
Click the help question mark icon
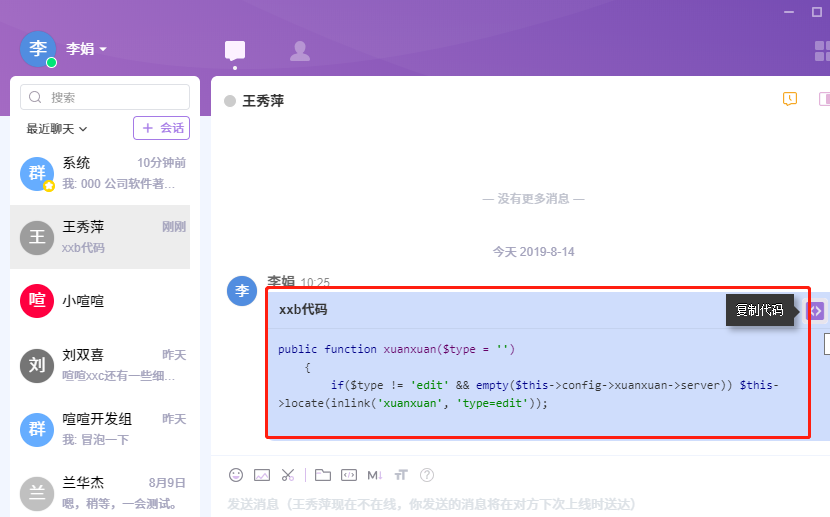tap(427, 475)
